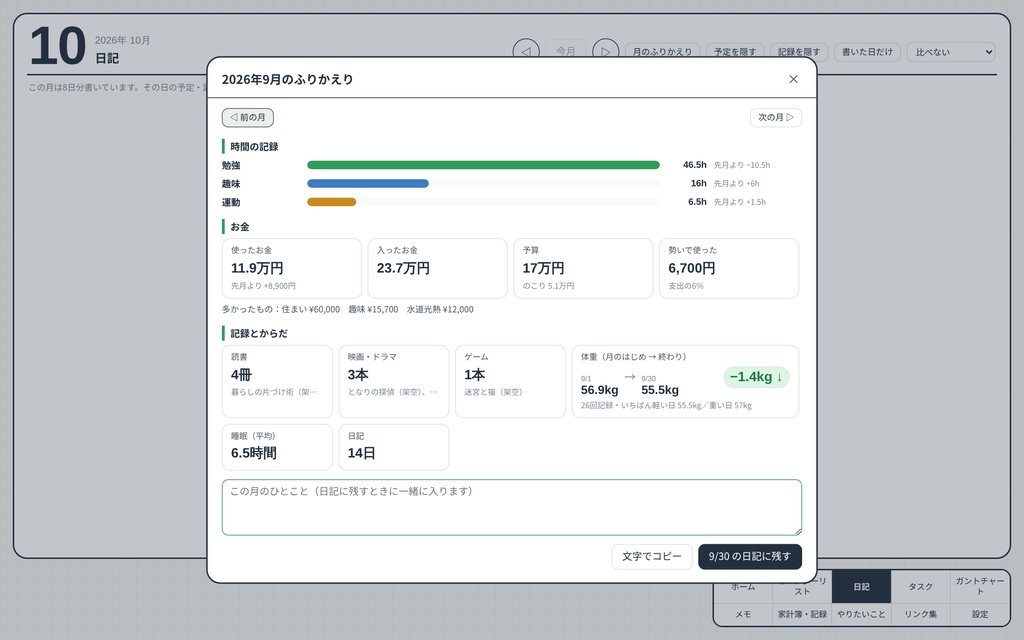Switch to やりたいこと tab
Image resolution: width=1024 pixels, height=640 pixels.
(x=861, y=615)
